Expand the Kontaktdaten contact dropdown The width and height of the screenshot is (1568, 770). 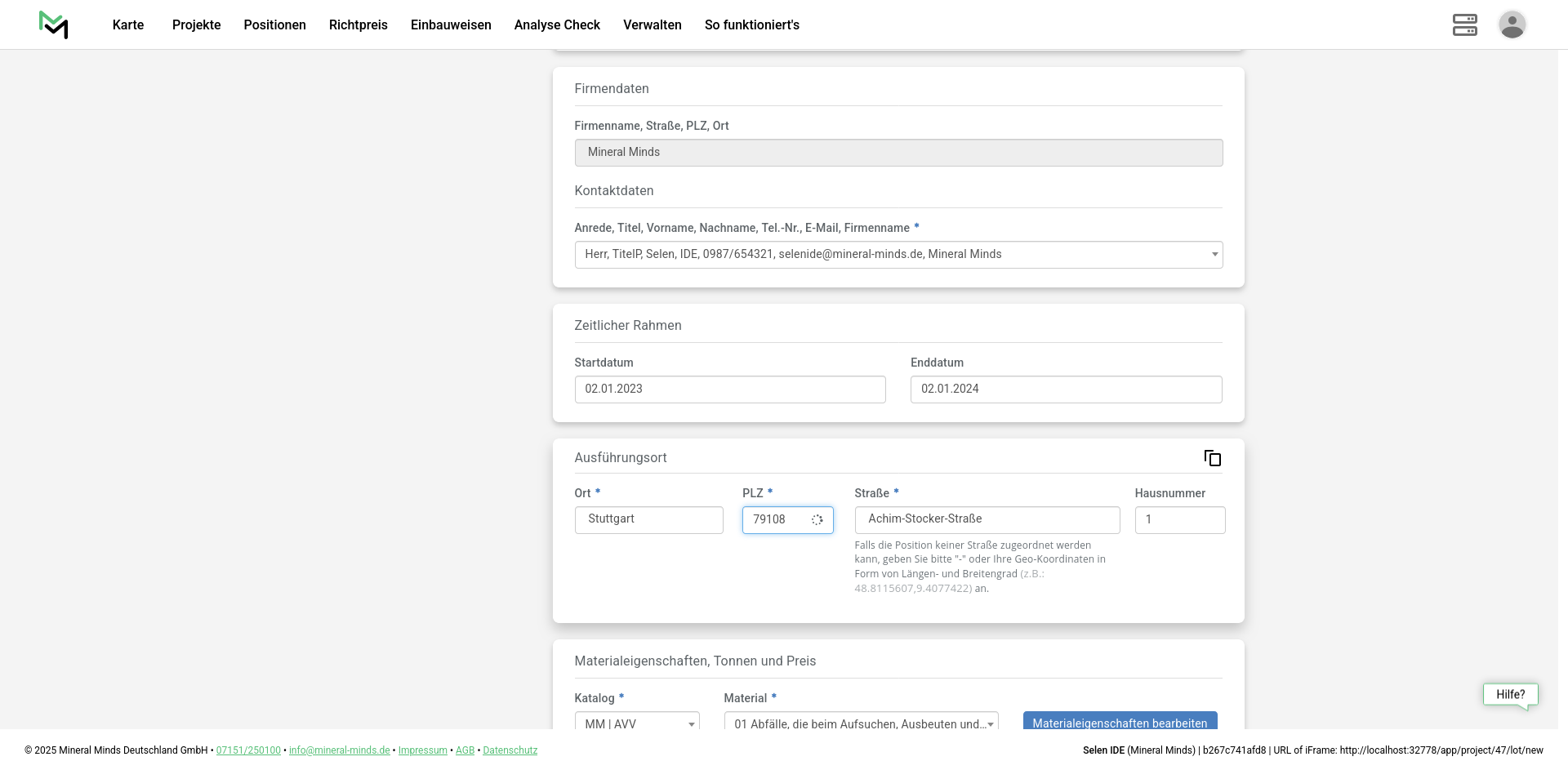click(898, 255)
